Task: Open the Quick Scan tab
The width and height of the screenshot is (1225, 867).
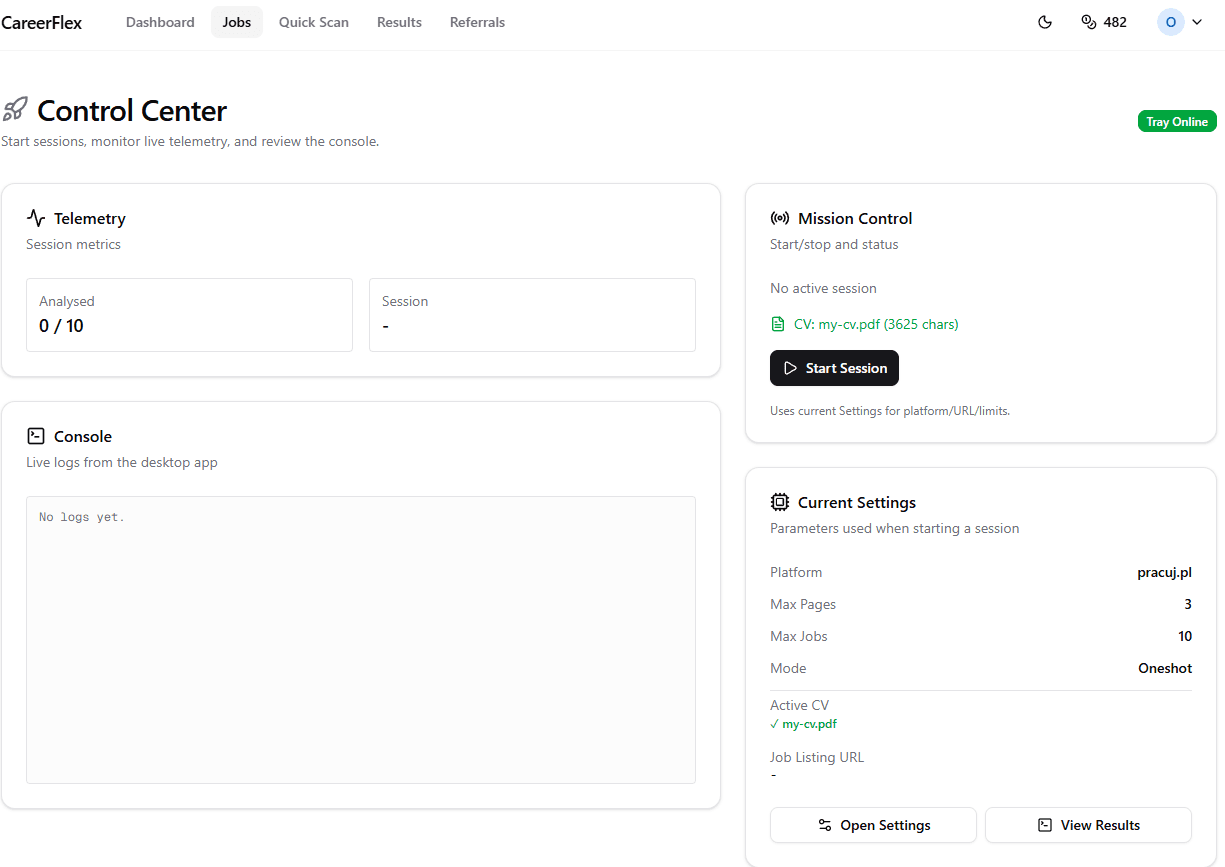Action: click(313, 21)
